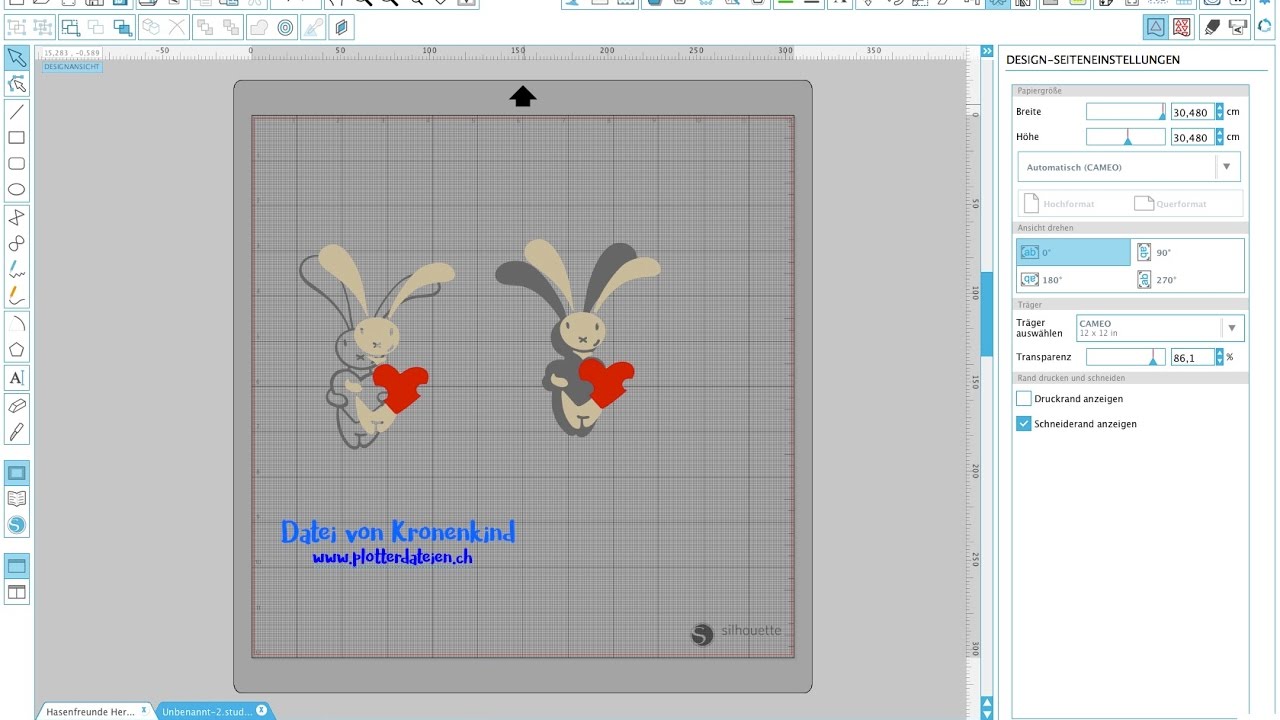
Task: Open Cut Settings red triangles icon
Action: coord(1182,27)
